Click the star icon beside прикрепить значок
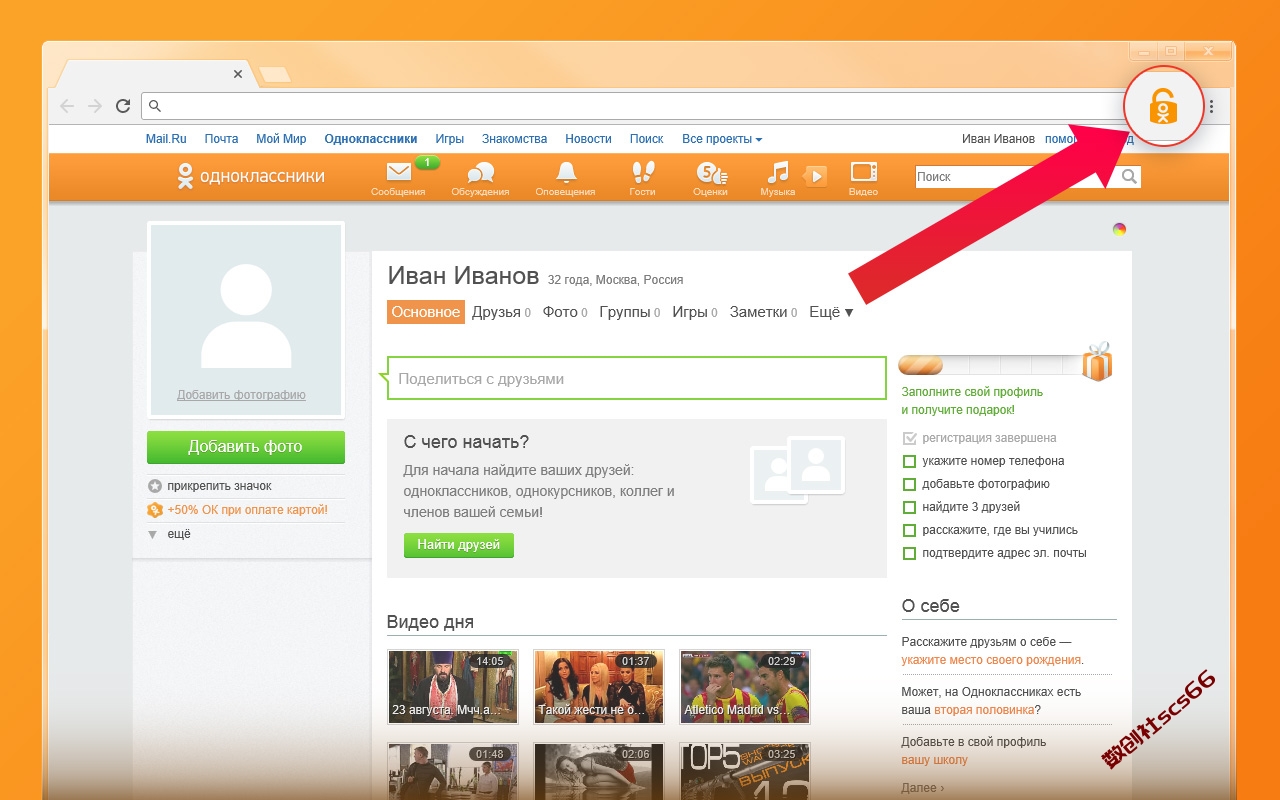This screenshot has height=800, width=1280. tap(155, 486)
